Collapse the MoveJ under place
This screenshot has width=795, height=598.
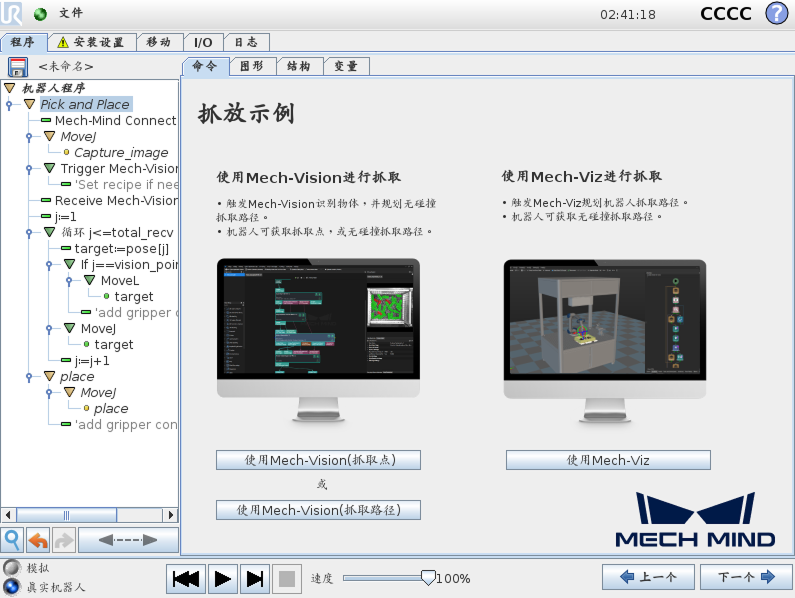coord(70,393)
